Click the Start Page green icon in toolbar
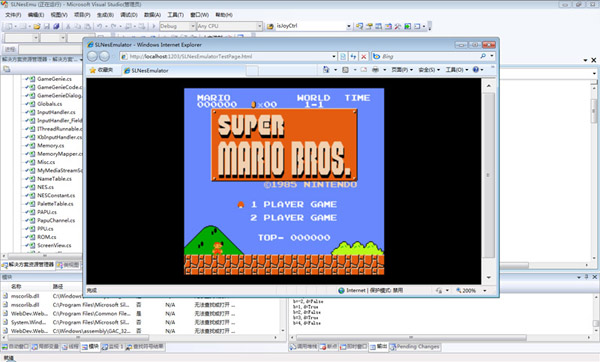600x362 pixels. pos(408,26)
